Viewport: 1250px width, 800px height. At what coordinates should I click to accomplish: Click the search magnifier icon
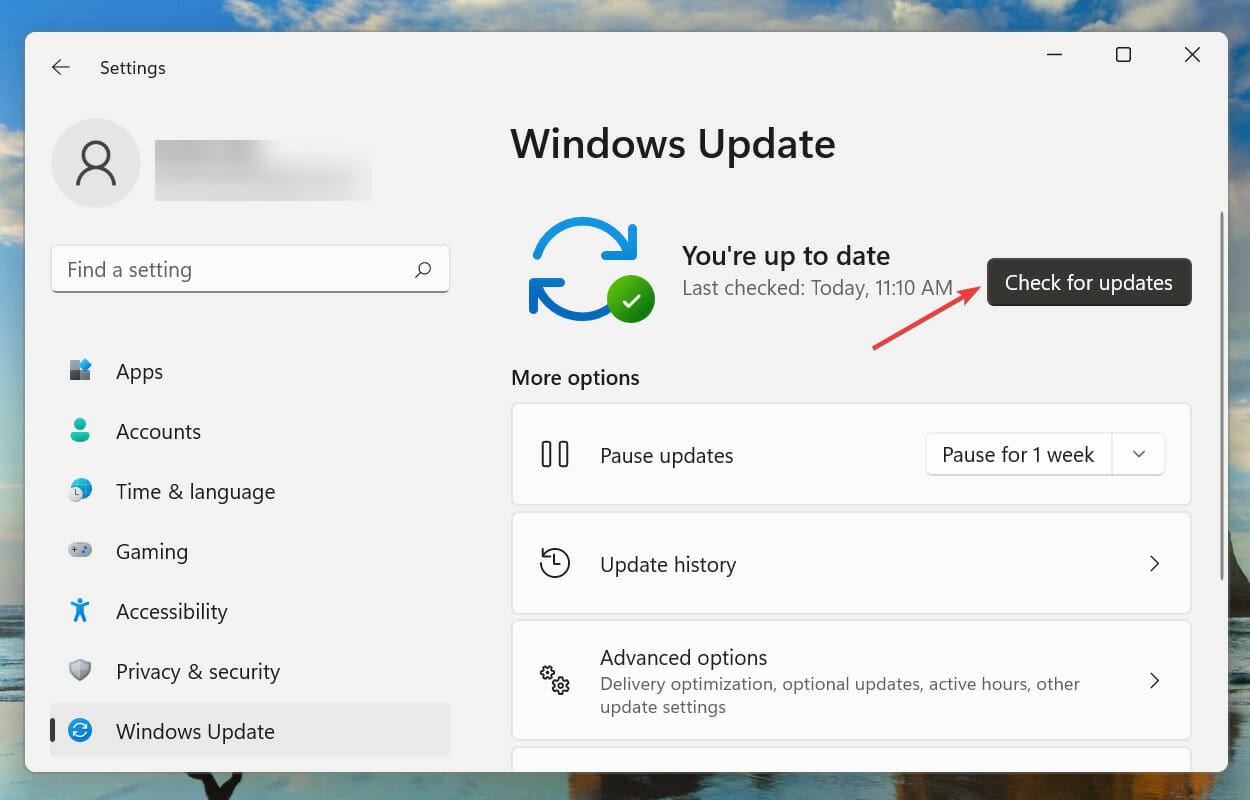pos(423,270)
